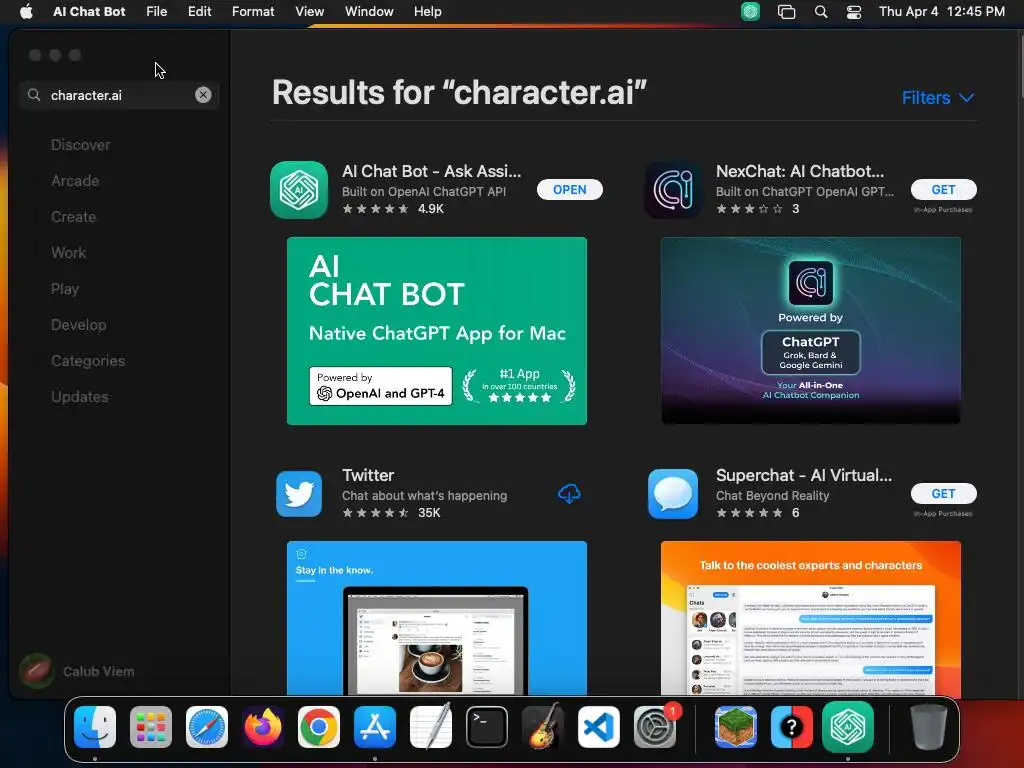Open App Store from the Dock
This screenshot has width=1024, height=768.
point(375,727)
